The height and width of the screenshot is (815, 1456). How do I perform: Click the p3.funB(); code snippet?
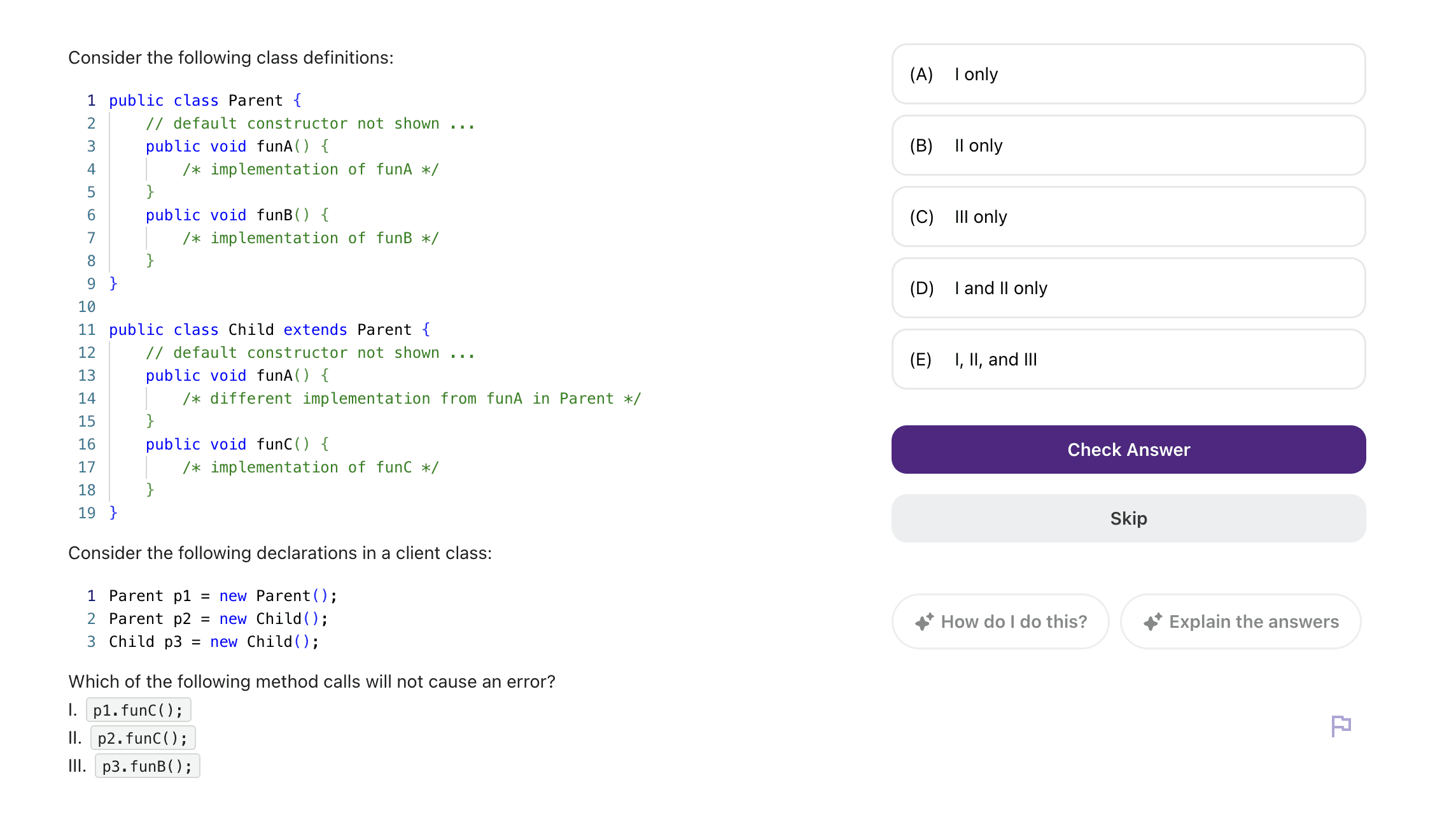click(x=147, y=766)
